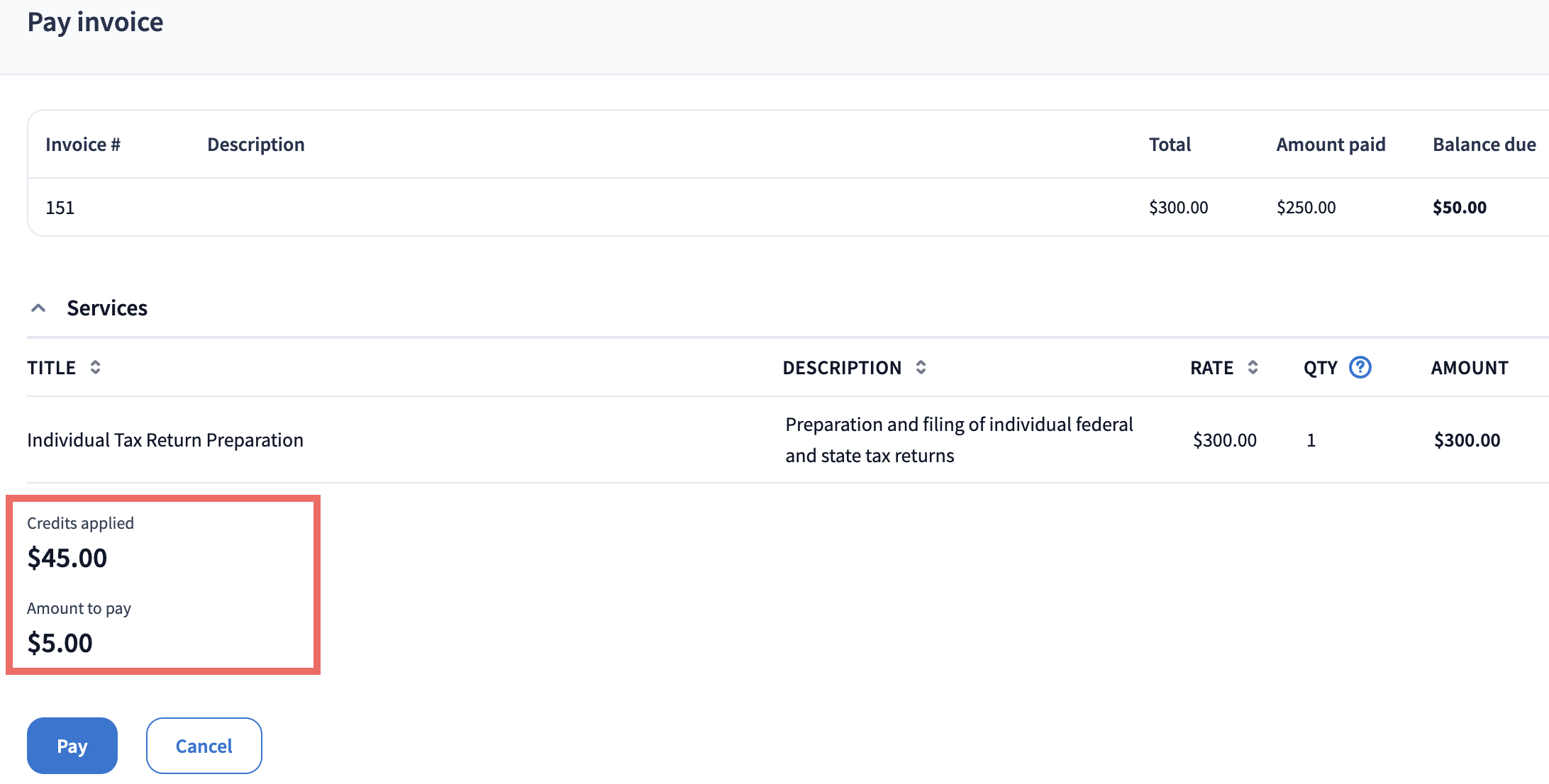Click the Credits applied $45.00 value

[x=67, y=559]
